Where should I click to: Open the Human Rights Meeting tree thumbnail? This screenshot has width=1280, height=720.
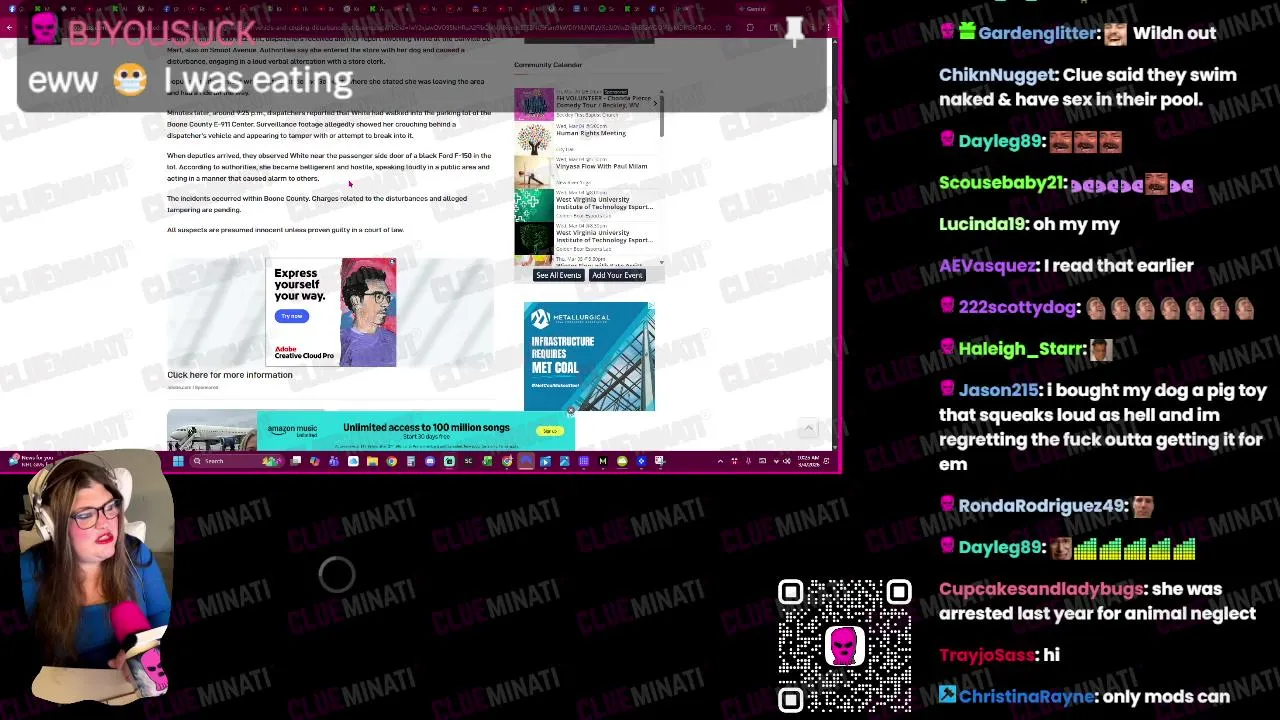534,138
